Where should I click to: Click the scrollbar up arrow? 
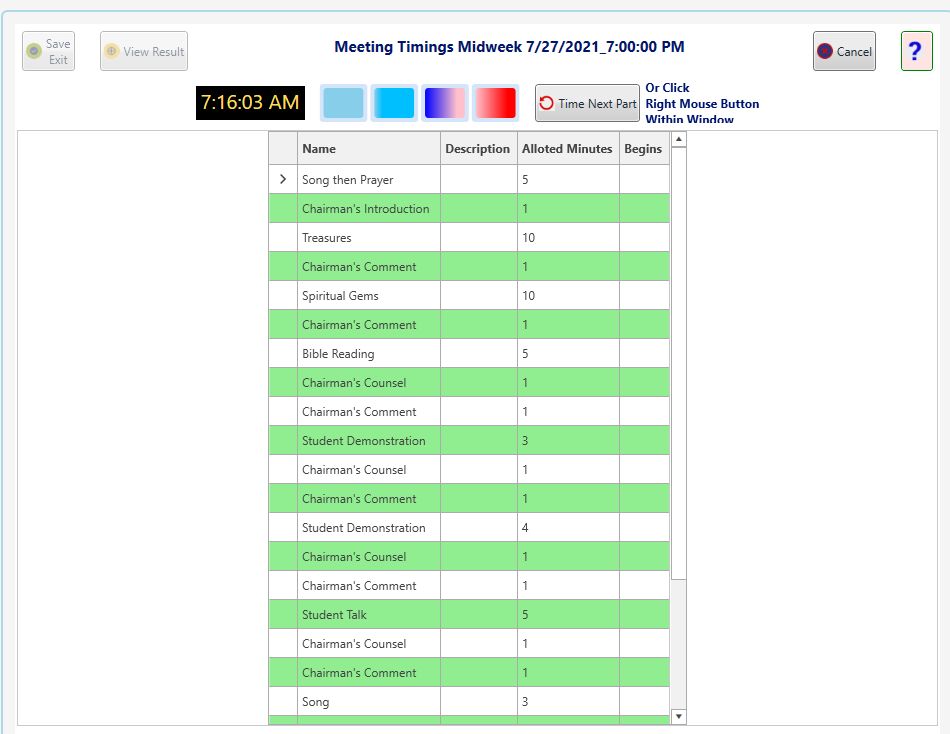679,139
